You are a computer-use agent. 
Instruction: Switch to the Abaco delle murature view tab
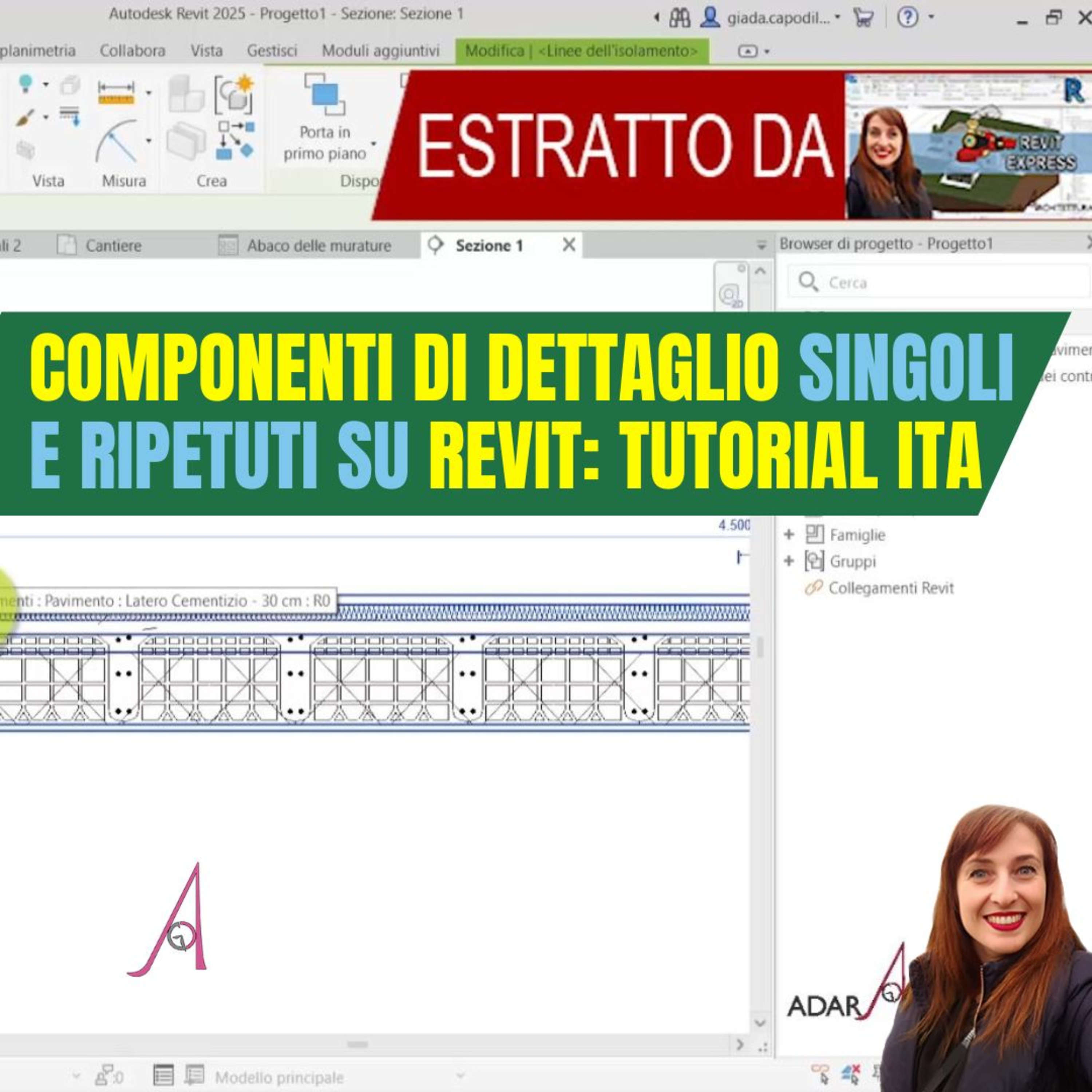[305, 245]
